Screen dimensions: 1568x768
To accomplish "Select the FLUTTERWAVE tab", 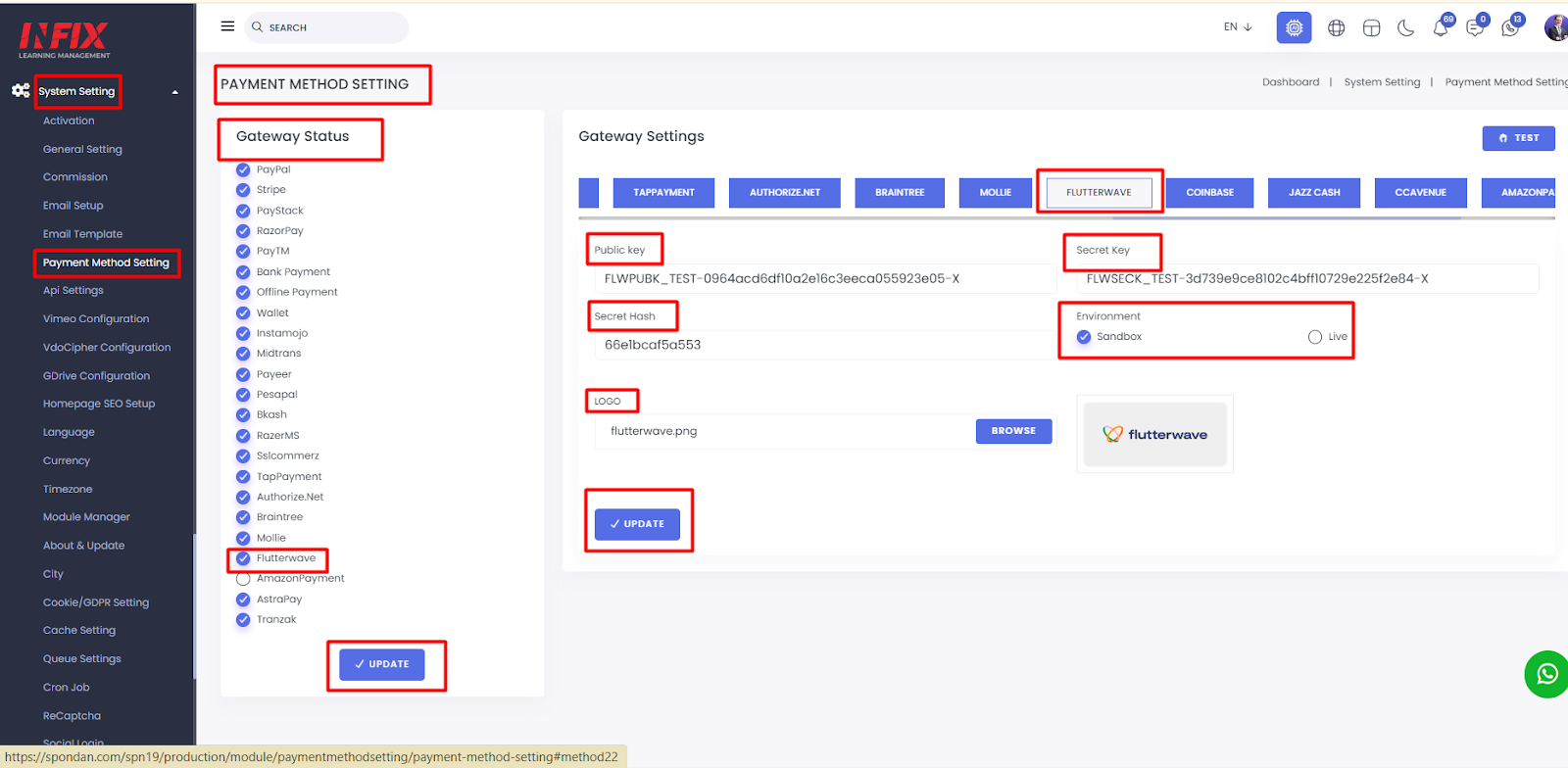I will [x=1099, y=193].
